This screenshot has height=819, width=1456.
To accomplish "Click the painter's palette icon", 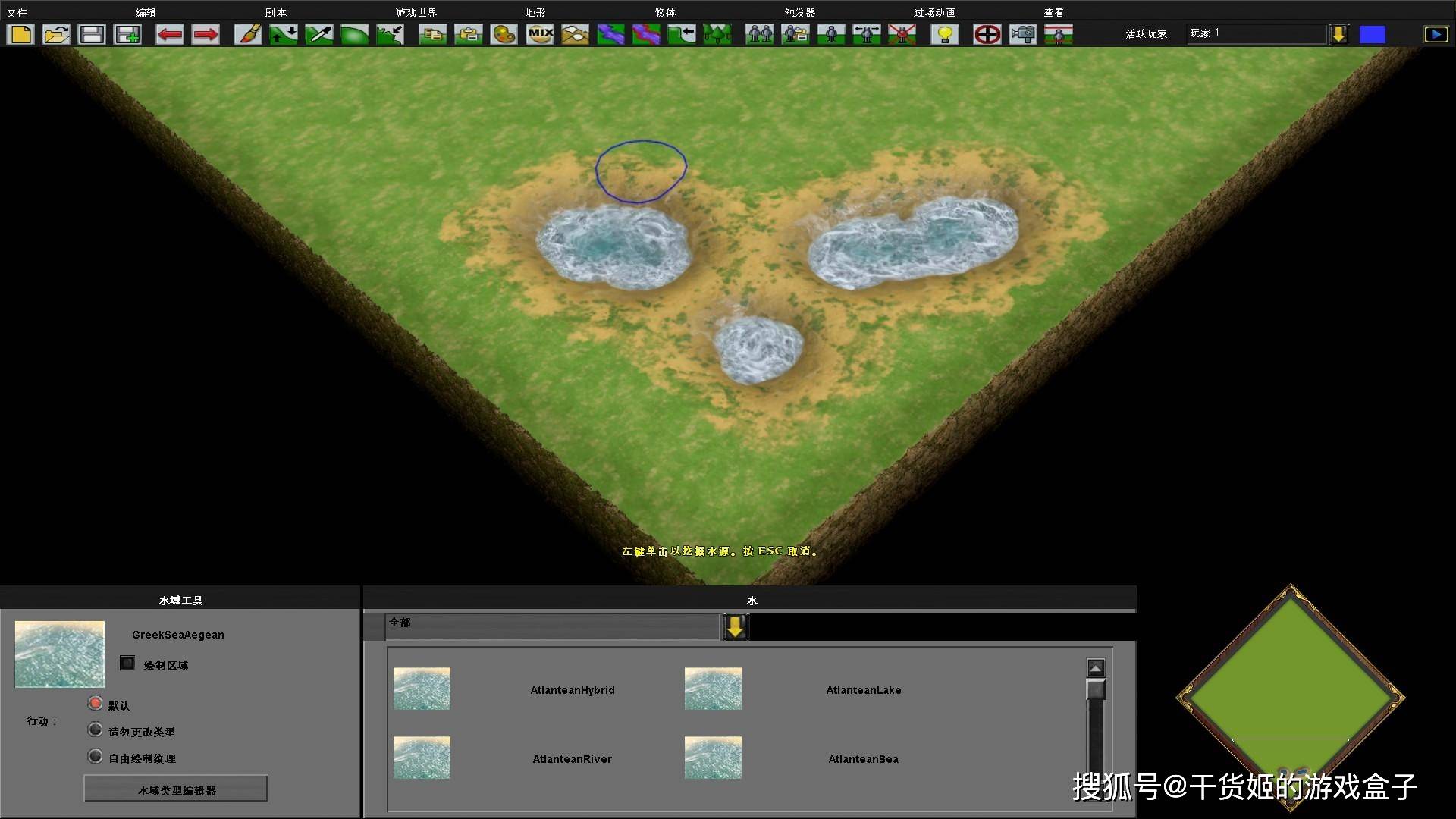I will (504, 34).
